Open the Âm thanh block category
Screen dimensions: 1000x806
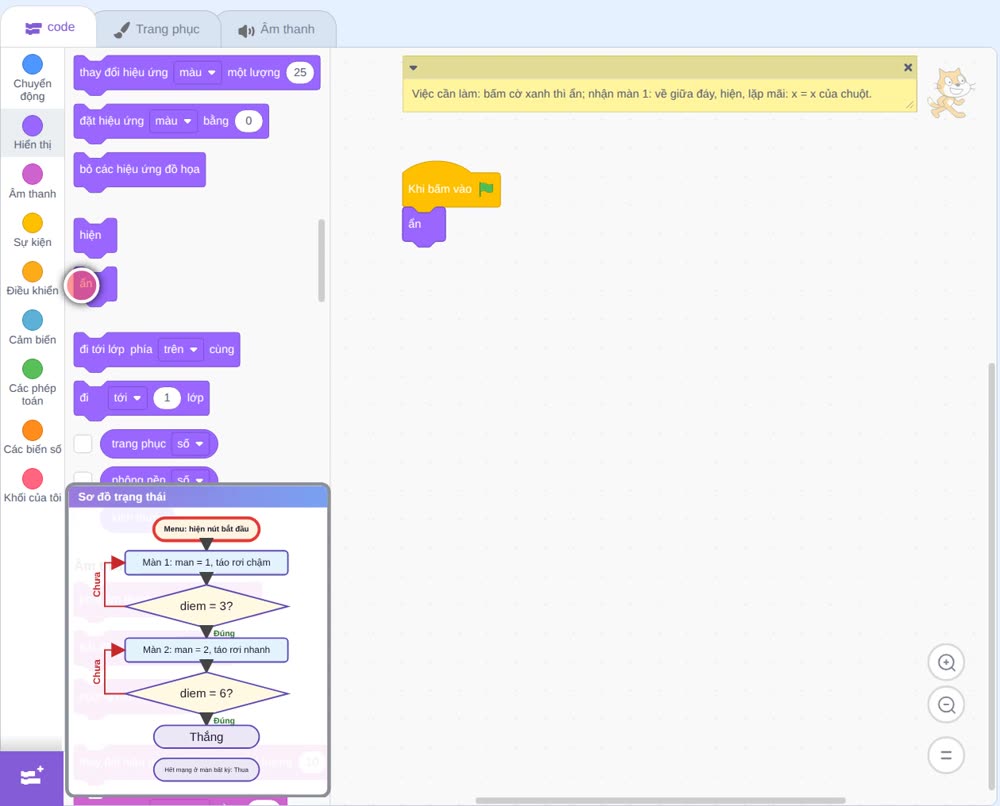pyautogui.click(x=33, y=181)
